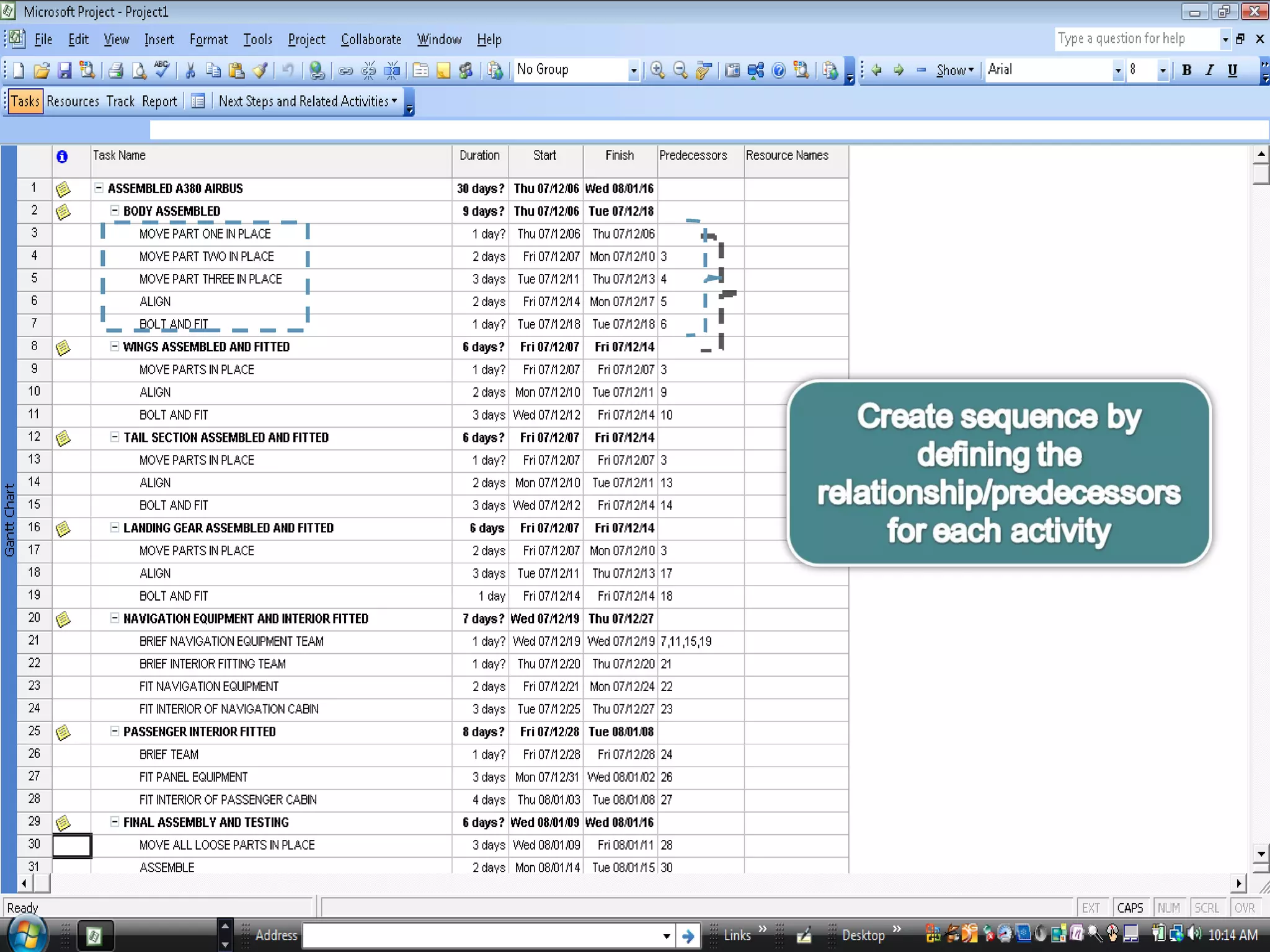Collapse BODY ASSEMBLED summary task
This screenshot has width=1270, height=952.
(x=115, y=211)
